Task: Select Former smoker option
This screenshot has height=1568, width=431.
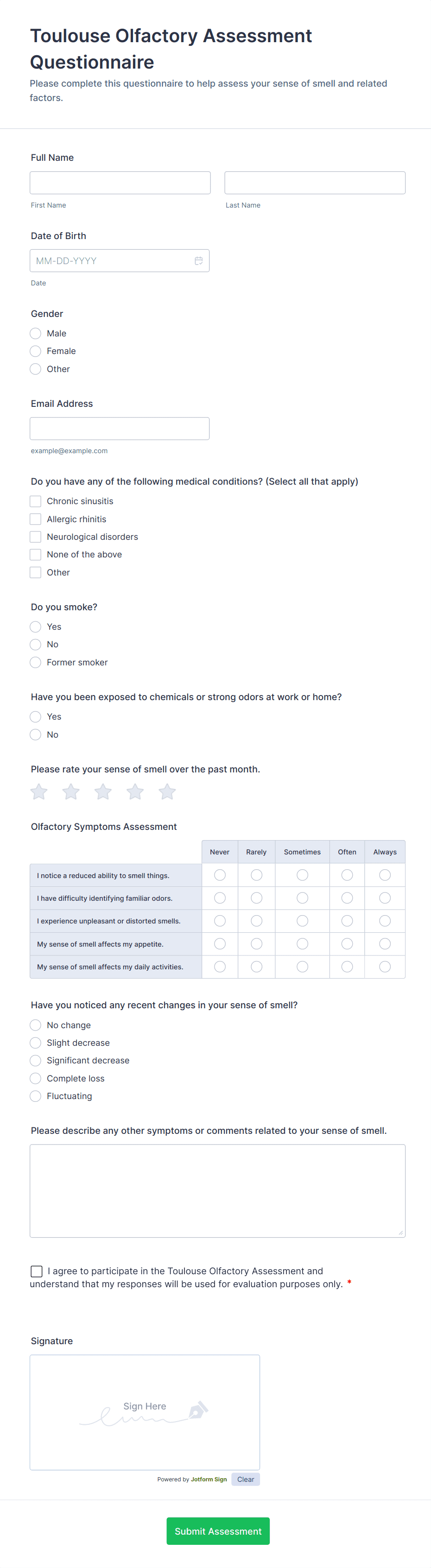Action: (35, 662)
